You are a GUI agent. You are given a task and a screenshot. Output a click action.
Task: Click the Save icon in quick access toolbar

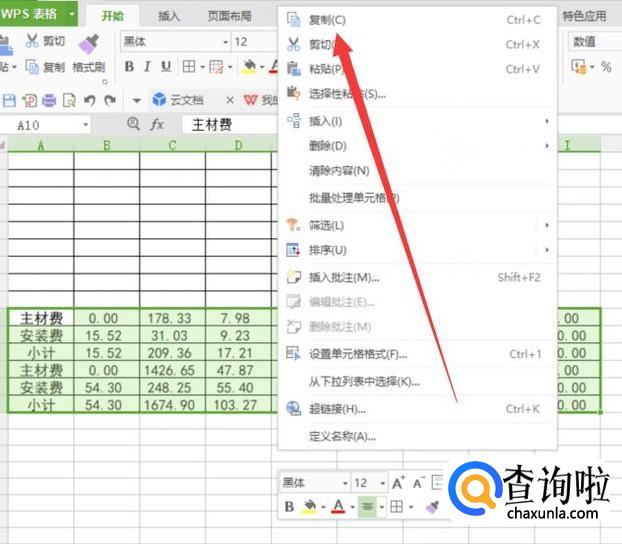click(x=9, y=100)
